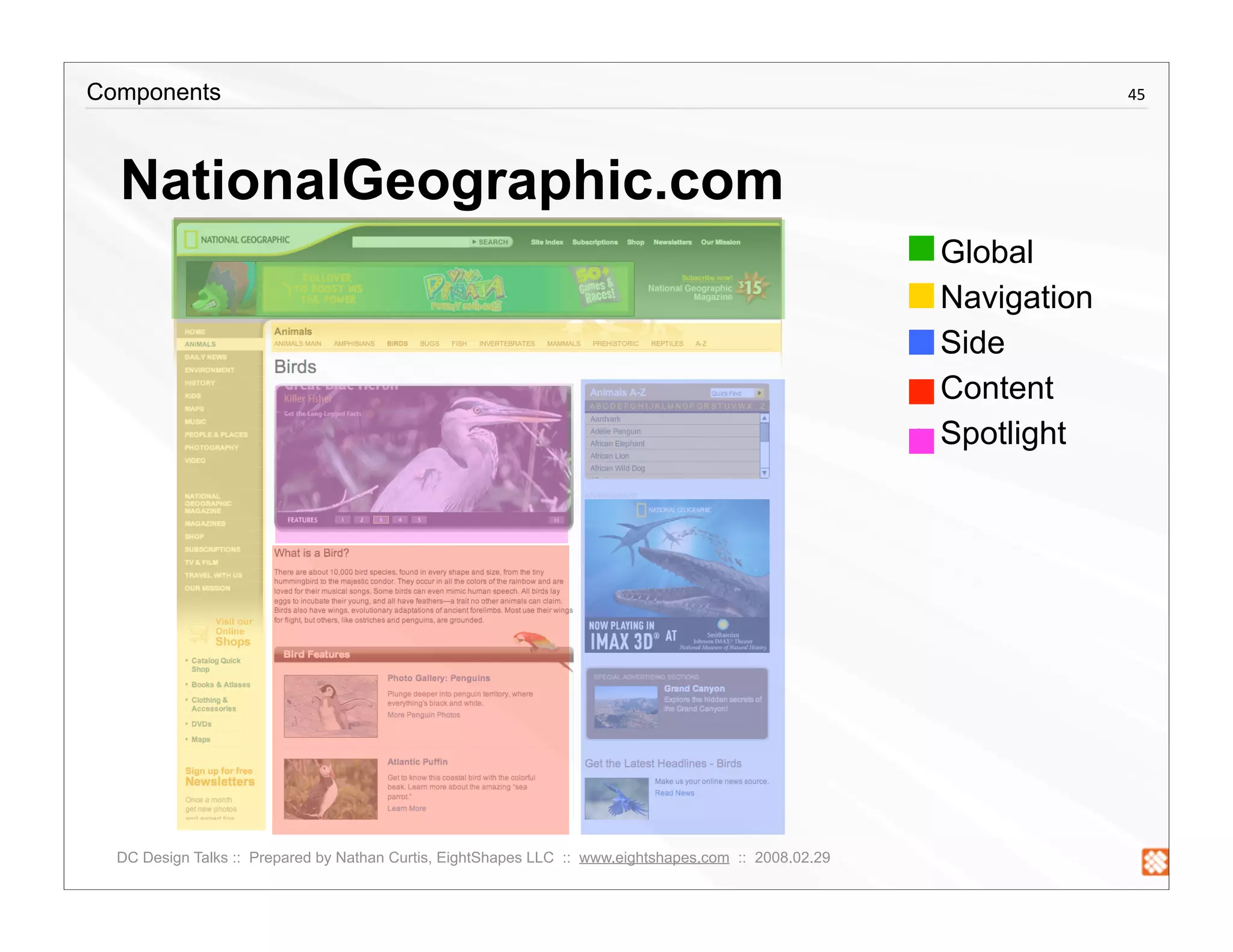The image size is (1233, 952).
Task: Click the header search input field
Action: point(411,242)
